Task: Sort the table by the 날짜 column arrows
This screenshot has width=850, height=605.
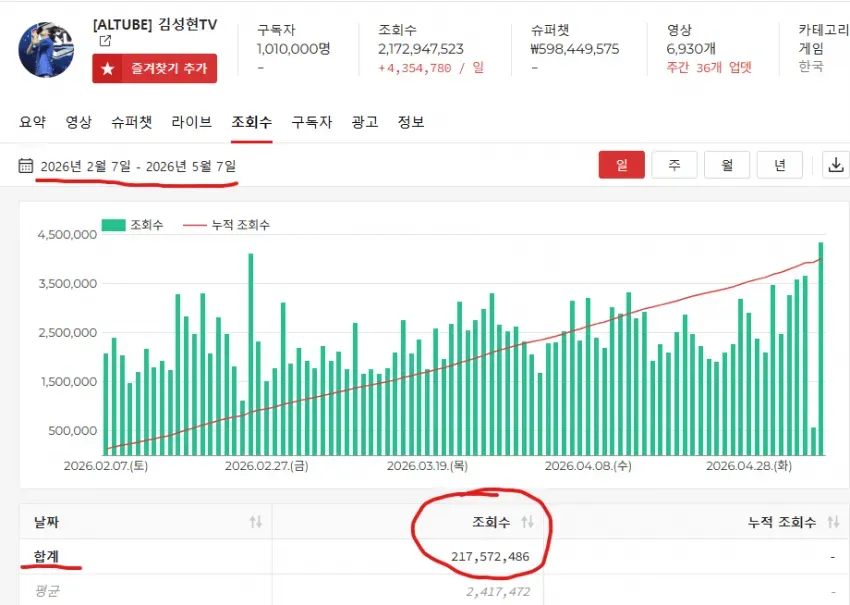Action: pyautogui.click(x=256, y=522)
